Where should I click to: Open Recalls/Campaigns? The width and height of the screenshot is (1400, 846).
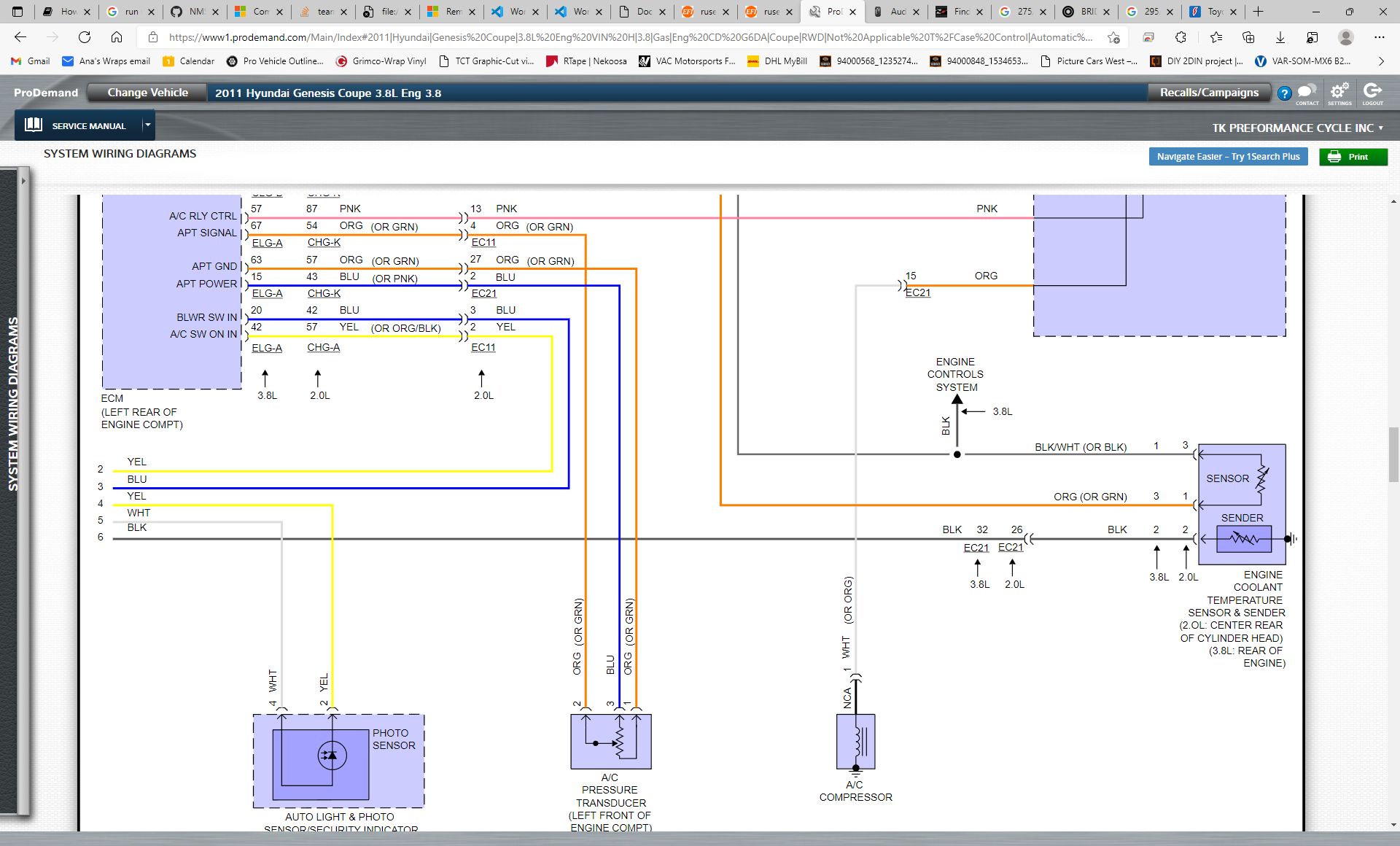tap(1209, 93)
